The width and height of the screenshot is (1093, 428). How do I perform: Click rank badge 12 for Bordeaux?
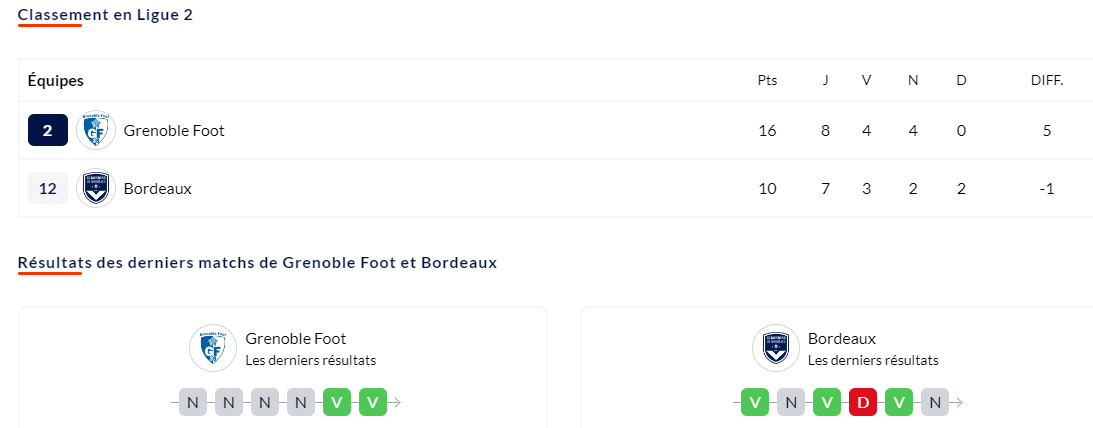(48, 188)
